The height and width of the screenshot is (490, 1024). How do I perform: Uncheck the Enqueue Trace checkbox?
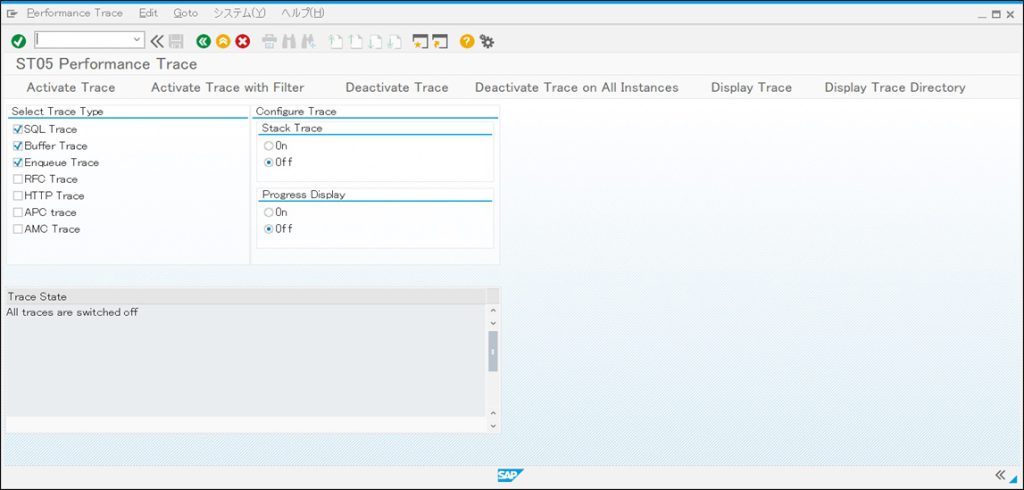[x=18, y=163]
